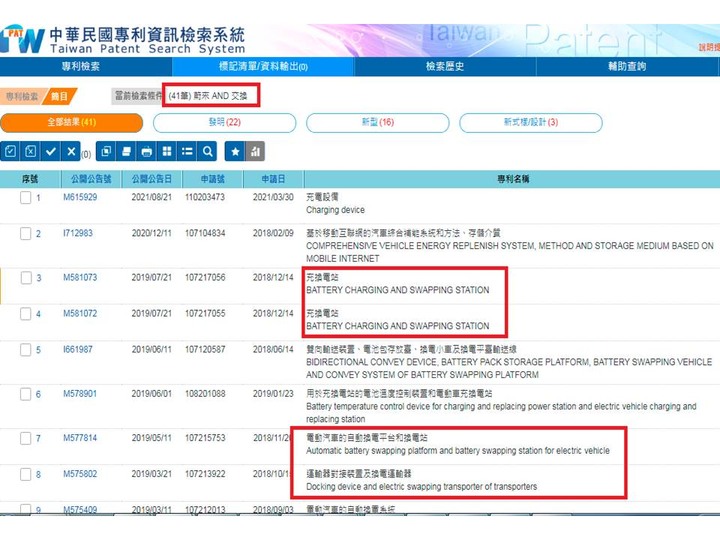
Task: Open patent link M615929
Action: point(80,197)
